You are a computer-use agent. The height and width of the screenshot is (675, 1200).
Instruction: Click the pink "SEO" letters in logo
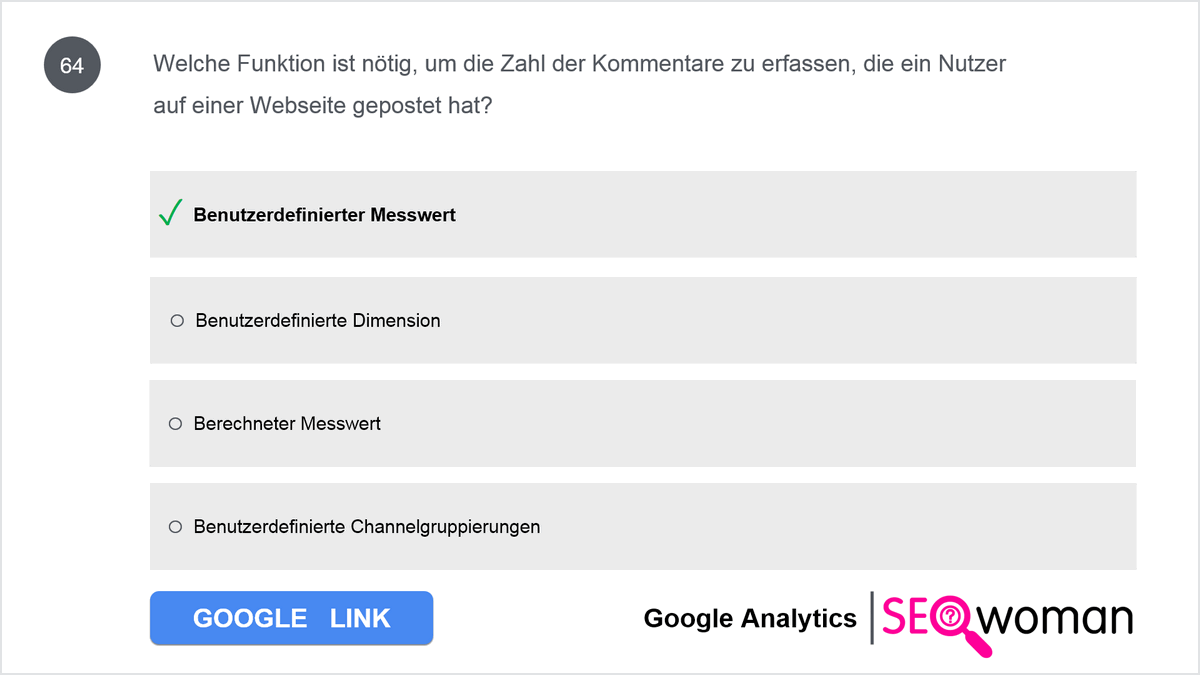[905, 617]
